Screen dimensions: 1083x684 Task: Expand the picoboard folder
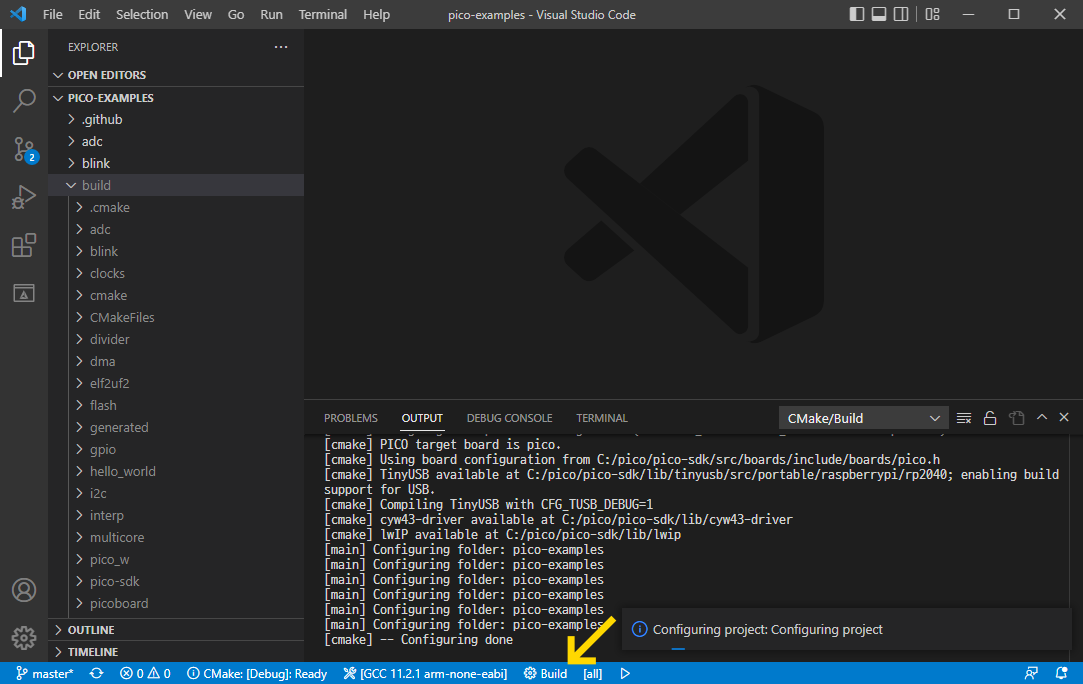(x=176, y=603)
